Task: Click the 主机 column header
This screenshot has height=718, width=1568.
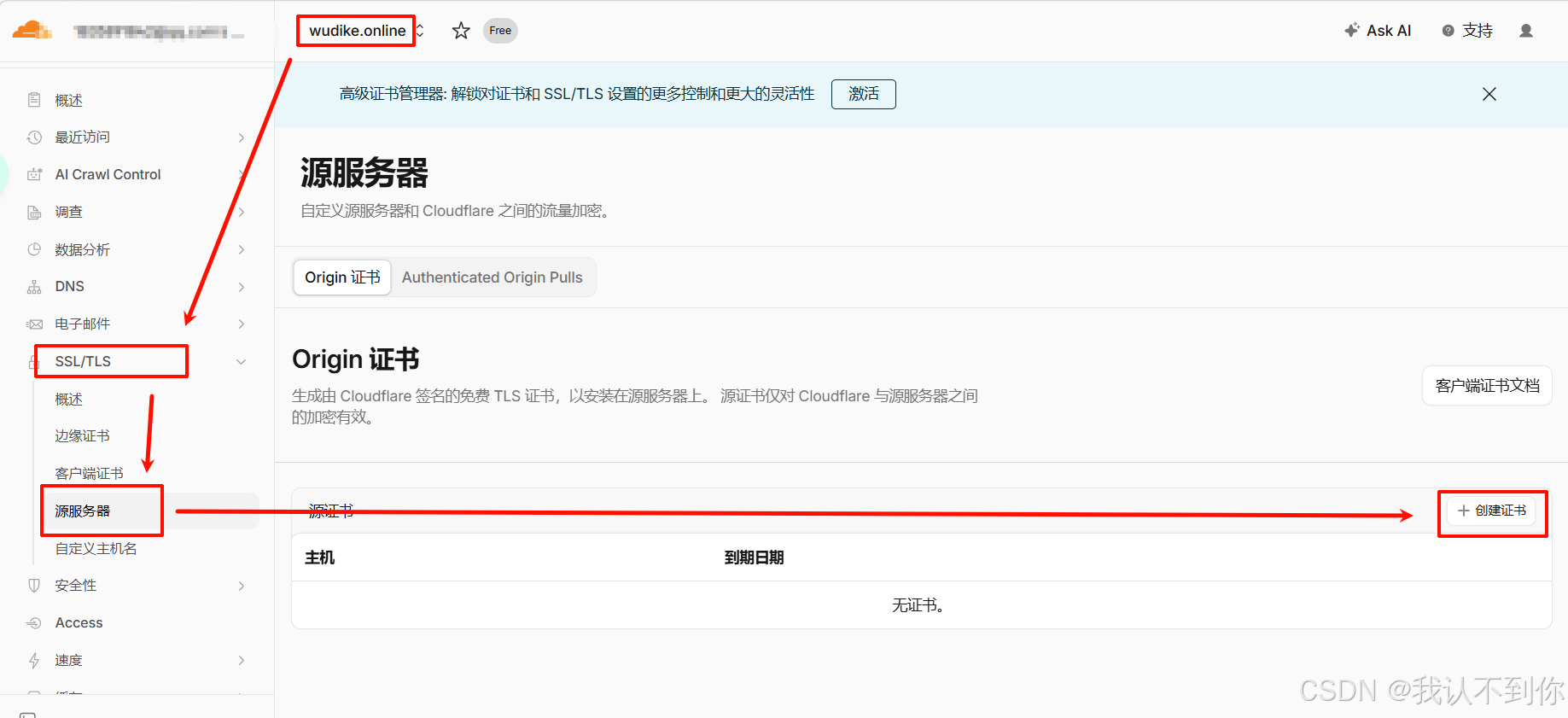Action: tap(320, 557)
